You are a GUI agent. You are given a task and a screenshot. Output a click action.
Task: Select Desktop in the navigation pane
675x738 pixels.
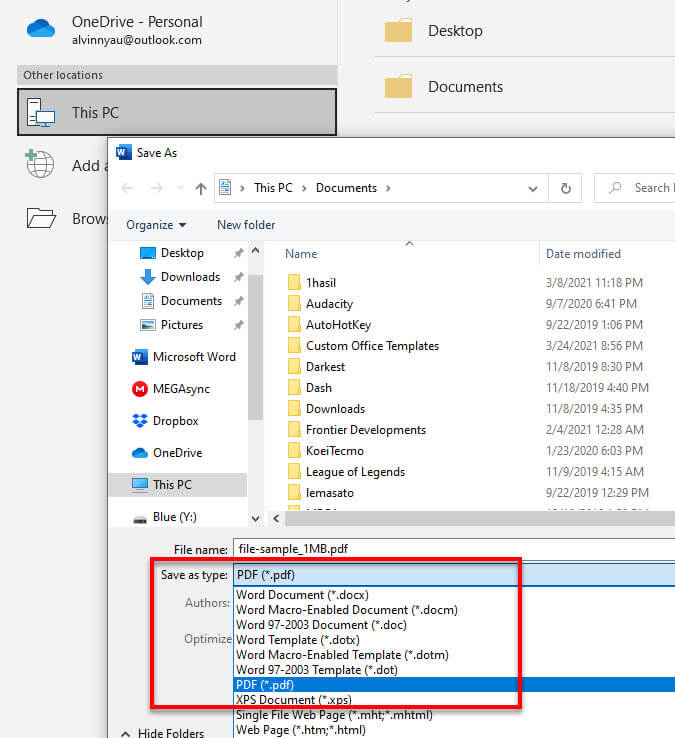[x=182, y=253]
